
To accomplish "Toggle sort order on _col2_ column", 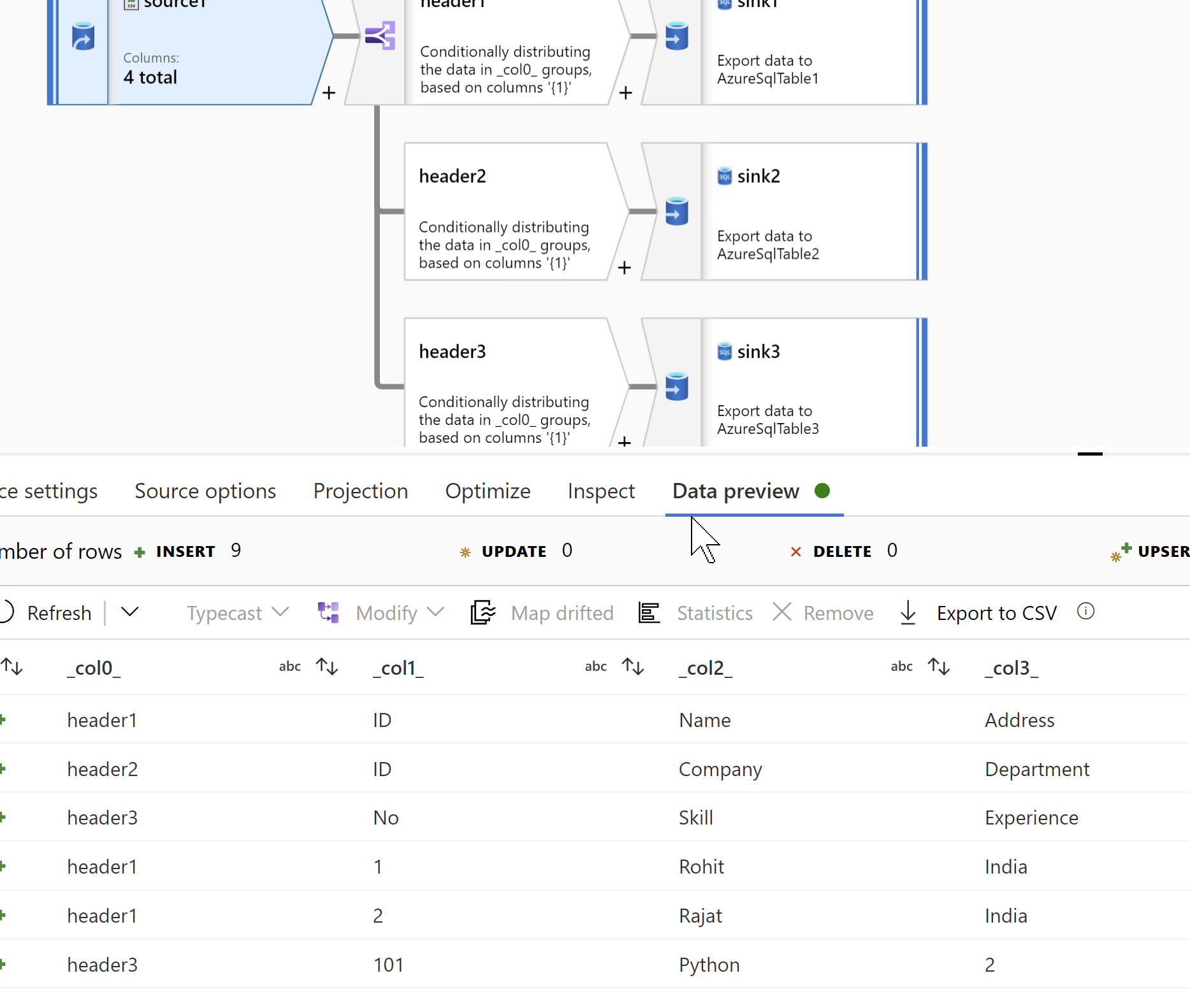I will point(633,667).
